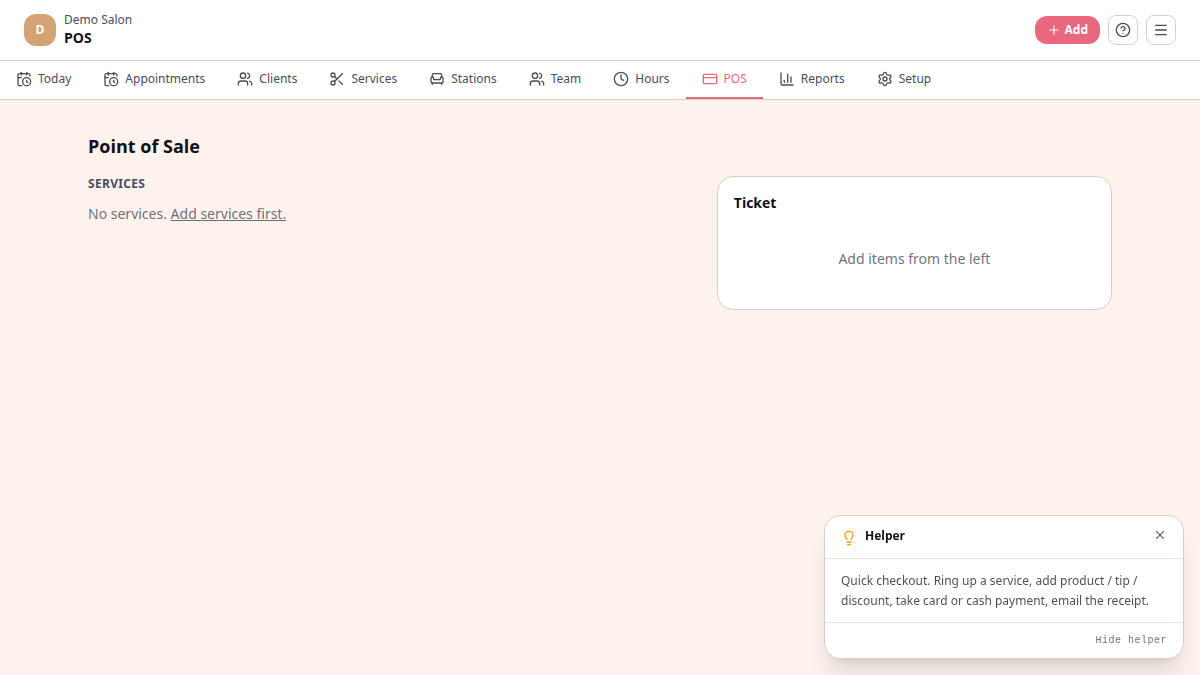
Task: Go to the Today tab
Action: point(44,79)
